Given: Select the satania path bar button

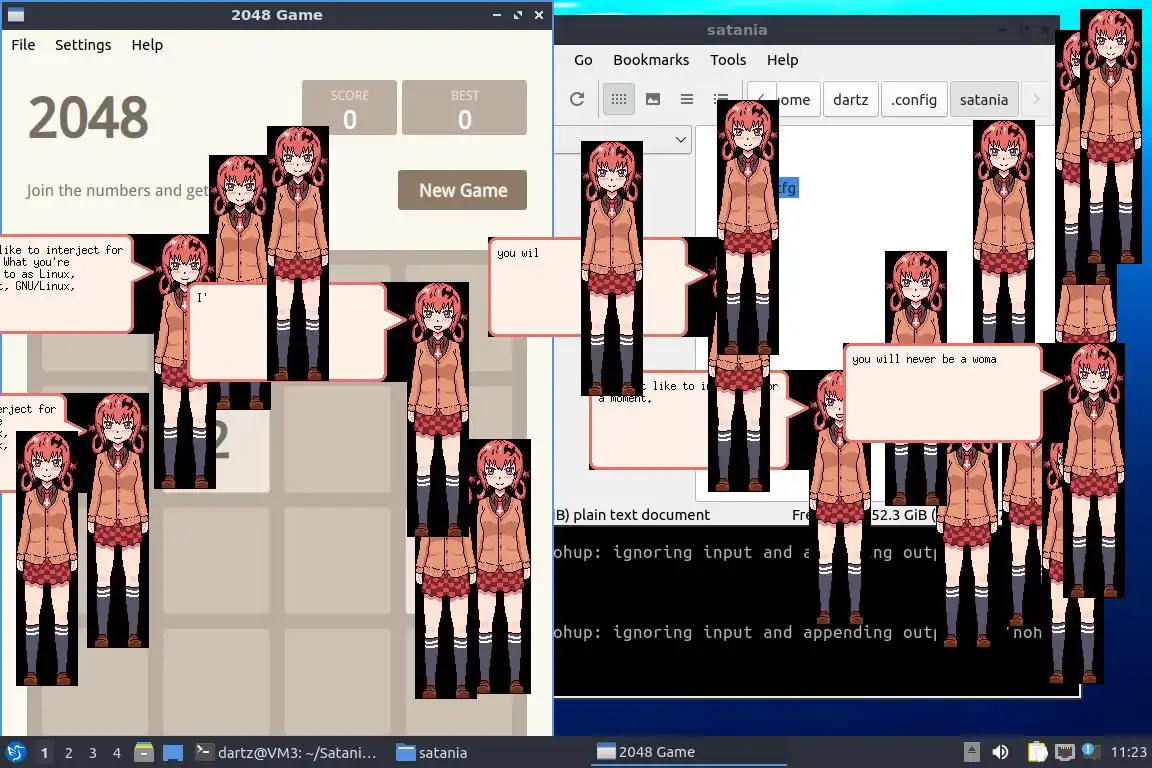Looking at the screenshot, I should [984, 99].
